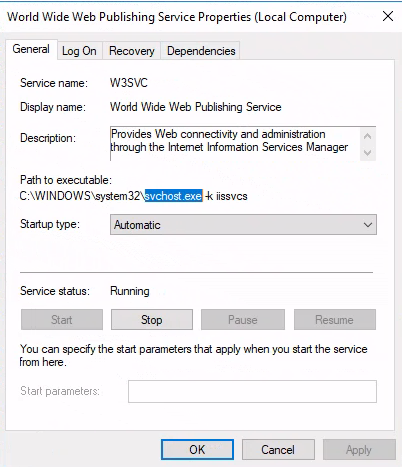Click the description scroll up arrow
The image size is (402, 467).
coord(368,136)
